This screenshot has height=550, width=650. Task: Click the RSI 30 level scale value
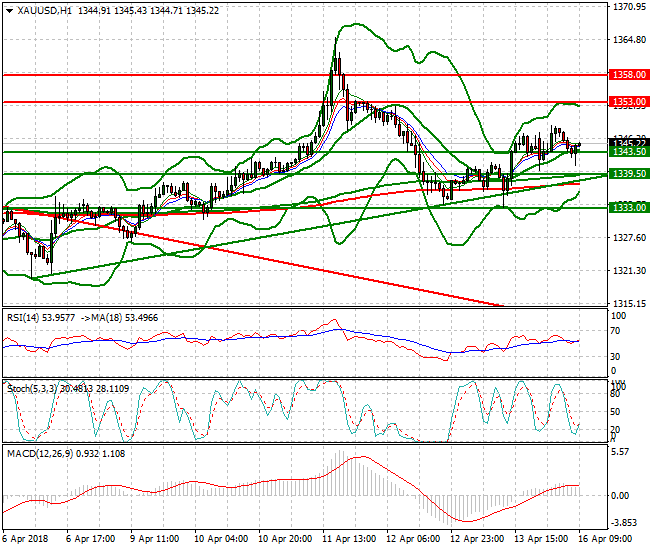616,356
